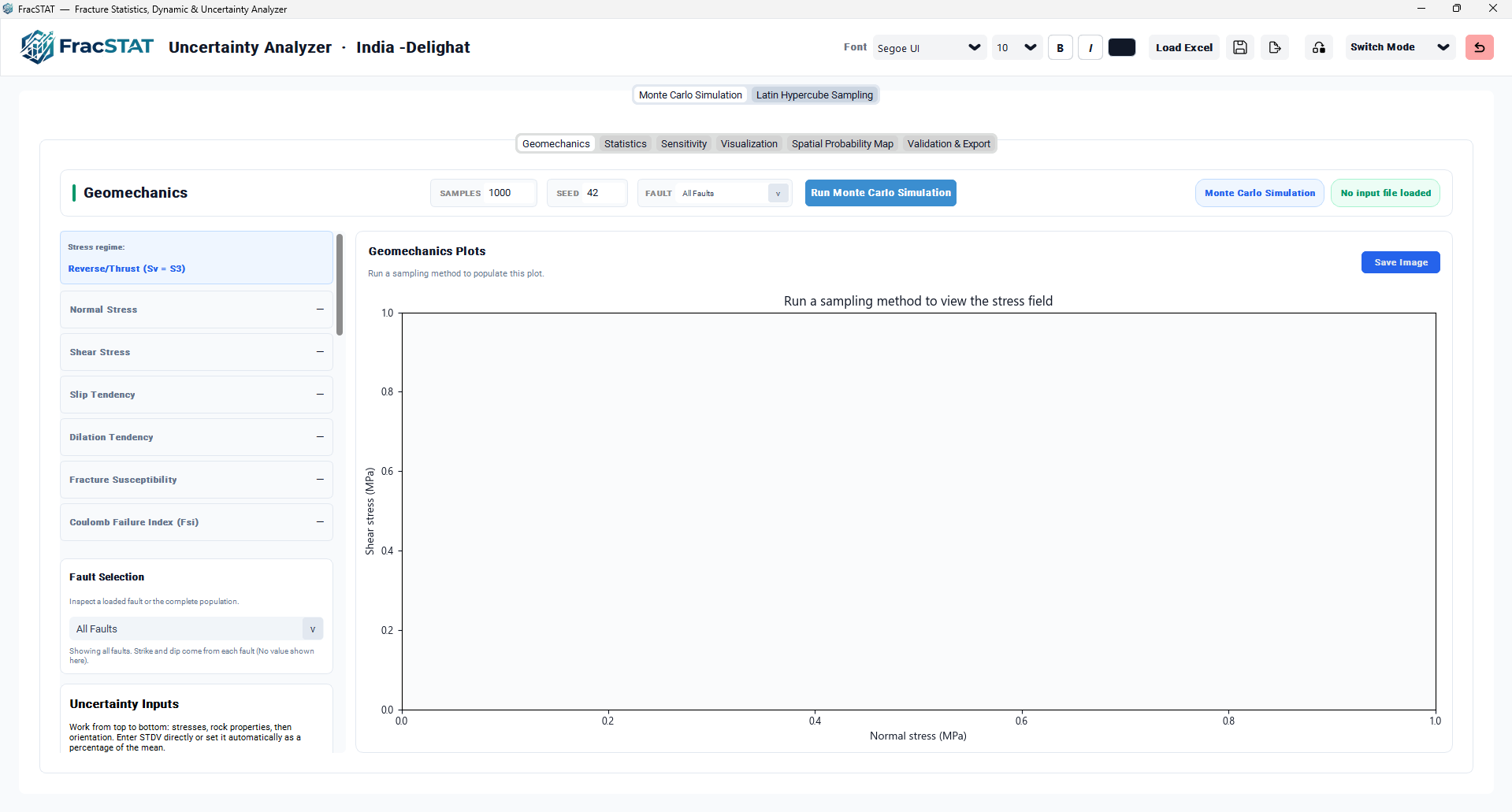Click the Reverse/Thrust (Sv = S3) stress regime text
This screenshot has width=1512, height=812.
pos(127,269)
